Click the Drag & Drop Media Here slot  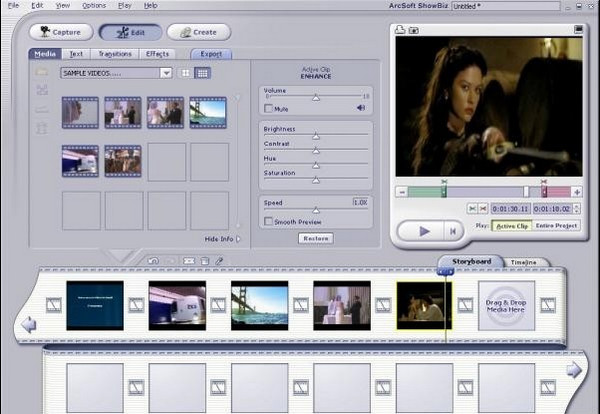point(506,305)
